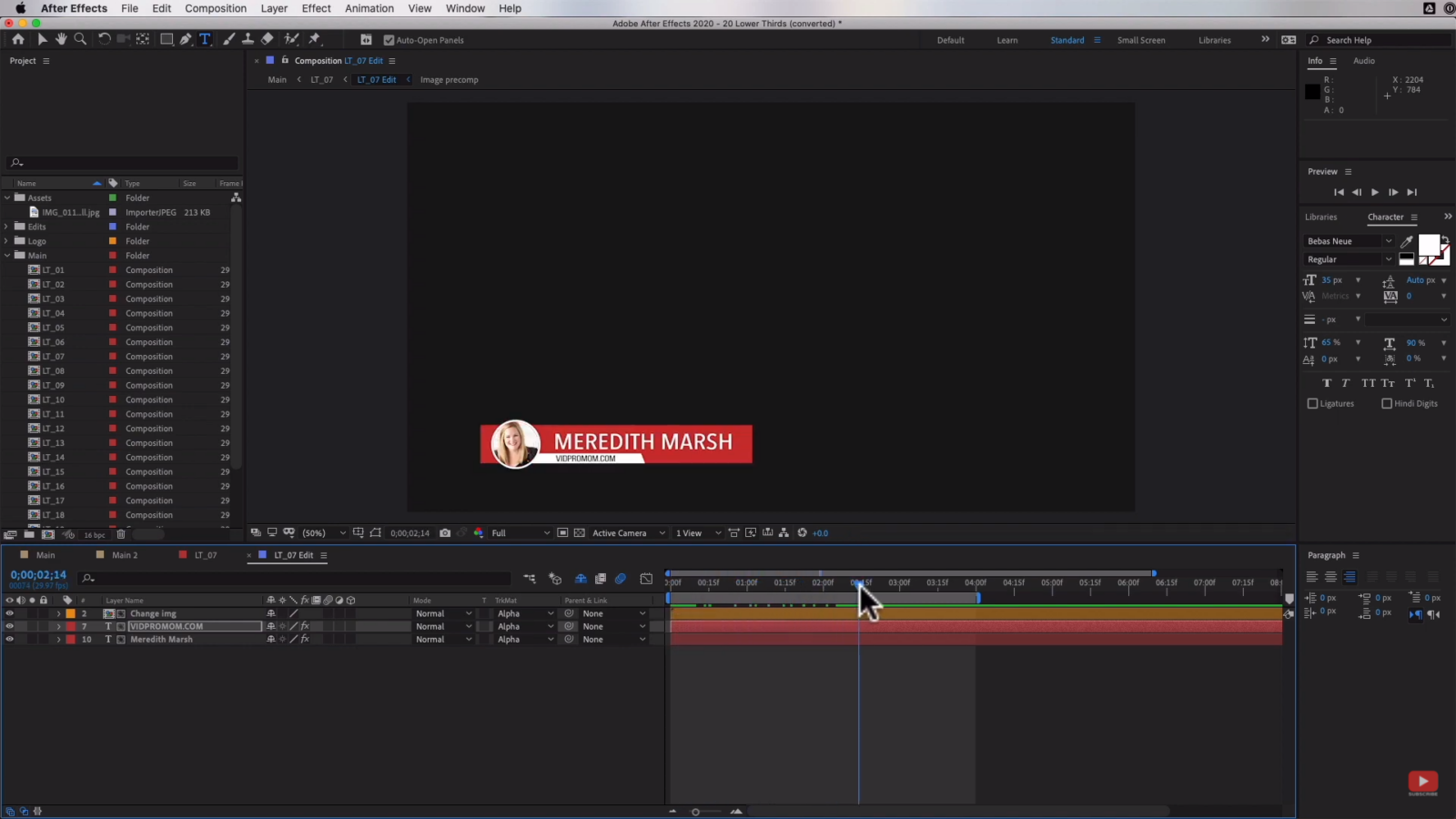The height and width of the screenshot is (819, 1456).
Task: Toggle visibility of the Change img layer
Action: [x=9, y=613]
